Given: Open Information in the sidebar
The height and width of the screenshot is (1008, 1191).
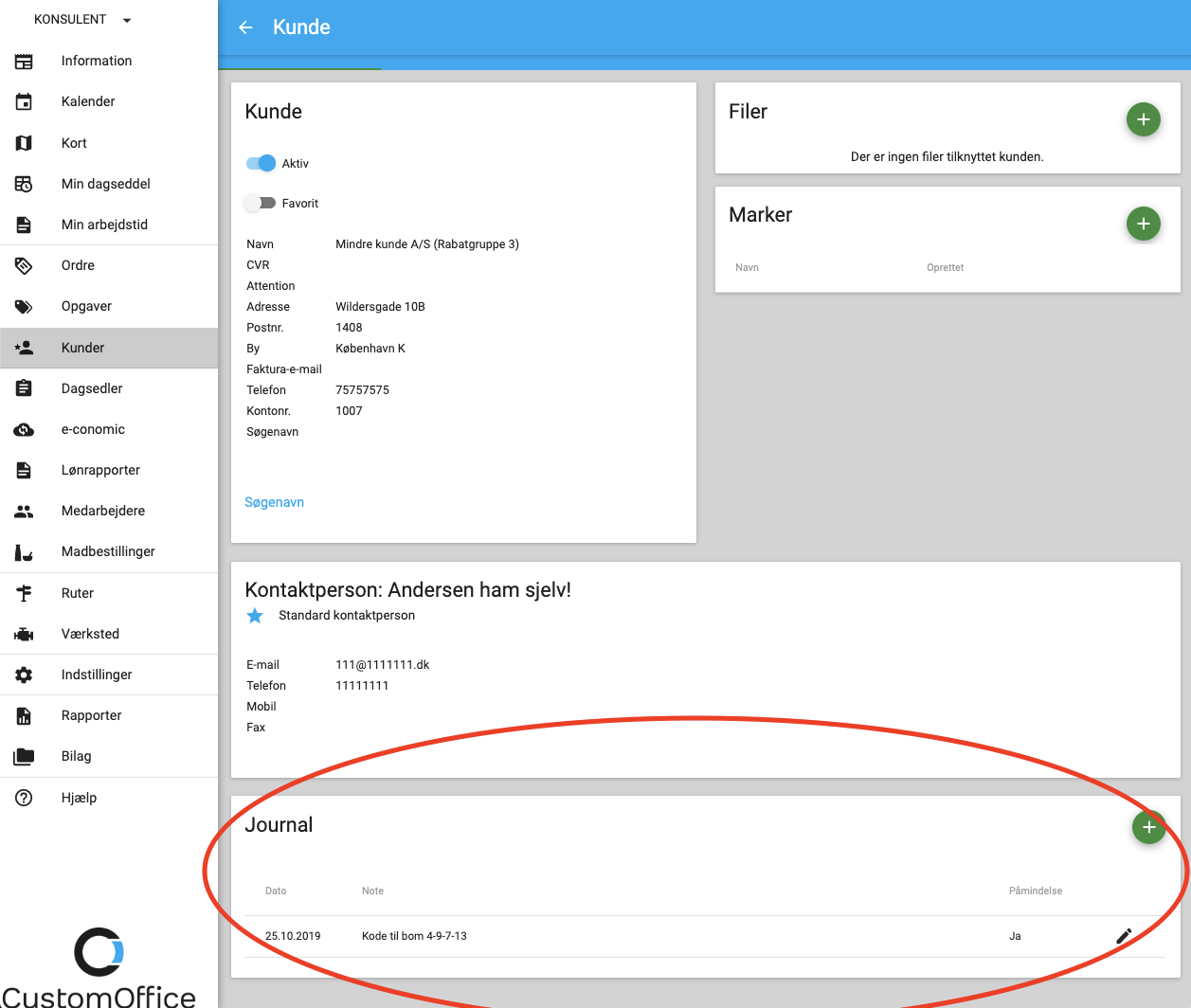Looking at the screenshot, I should pos(109,62).
